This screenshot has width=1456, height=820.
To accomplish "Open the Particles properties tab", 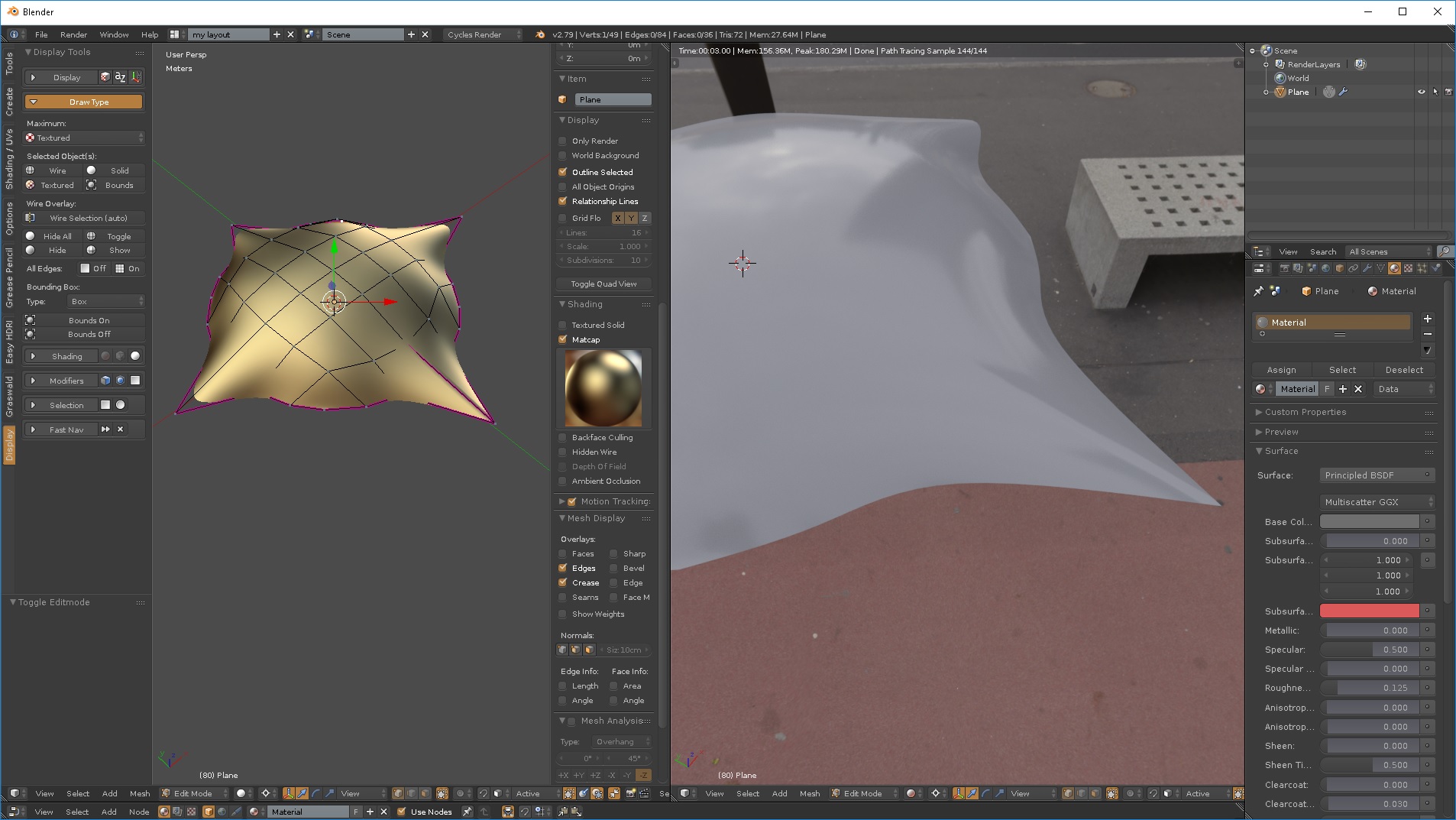I will (x=1422, y=268).
